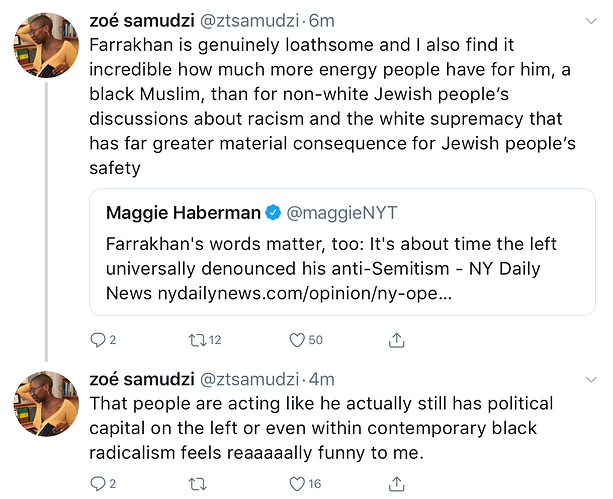Screen dimensions: 613x499
Task: Like the second tweet with 16 likes
Action: coord(297,484)
